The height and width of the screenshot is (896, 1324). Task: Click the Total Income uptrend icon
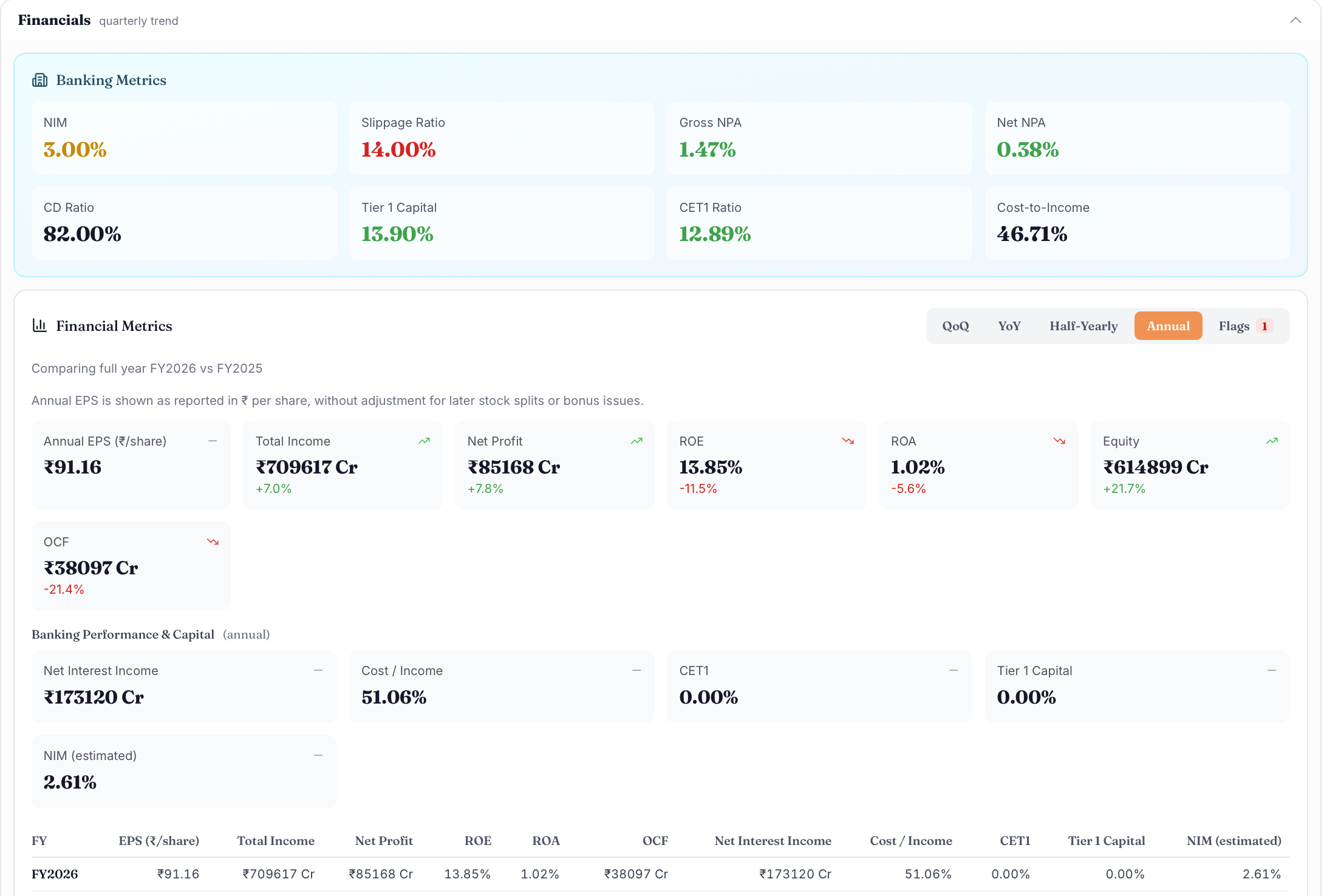point(424,441)
